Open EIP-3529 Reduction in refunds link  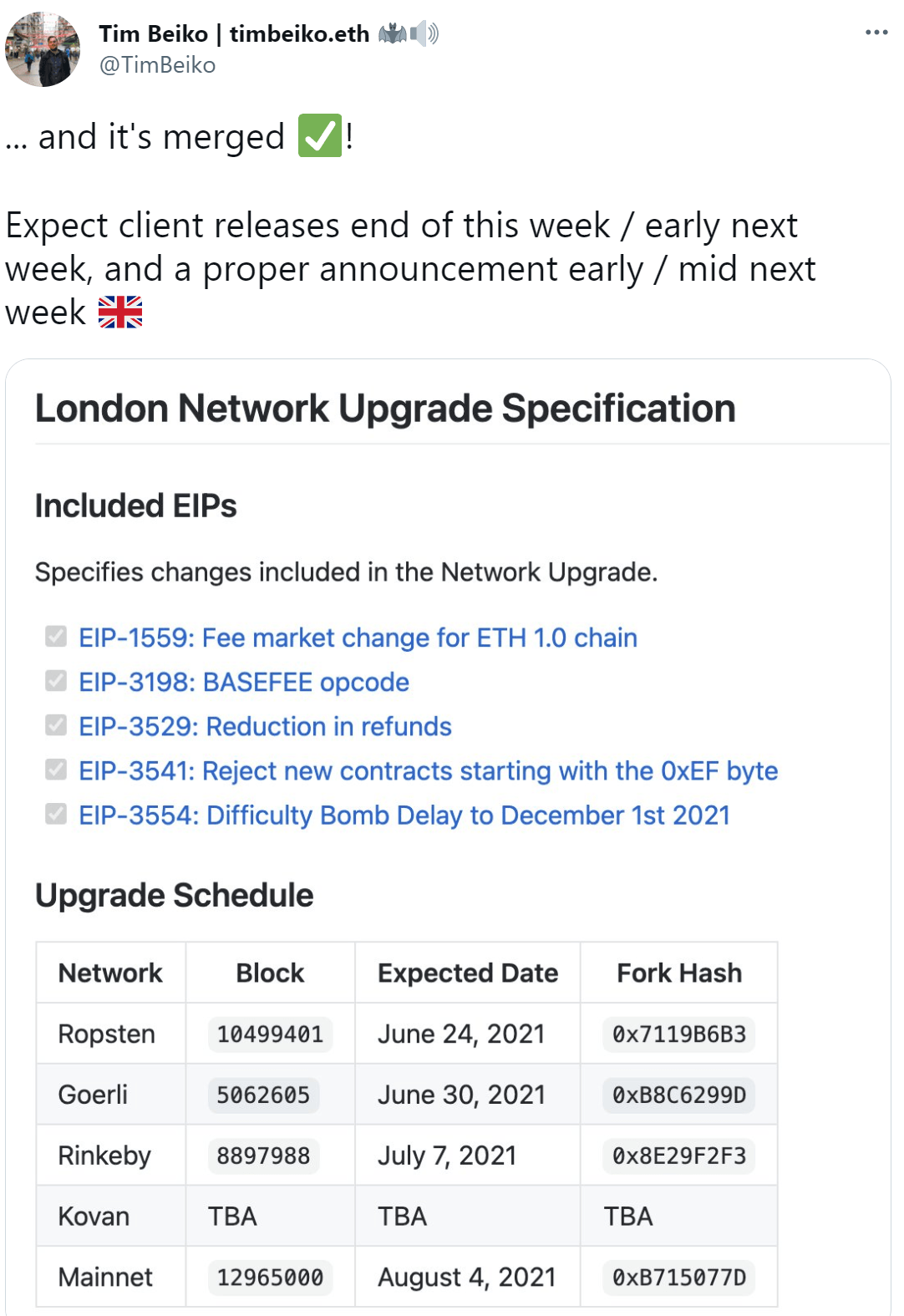tap(265, 726)
